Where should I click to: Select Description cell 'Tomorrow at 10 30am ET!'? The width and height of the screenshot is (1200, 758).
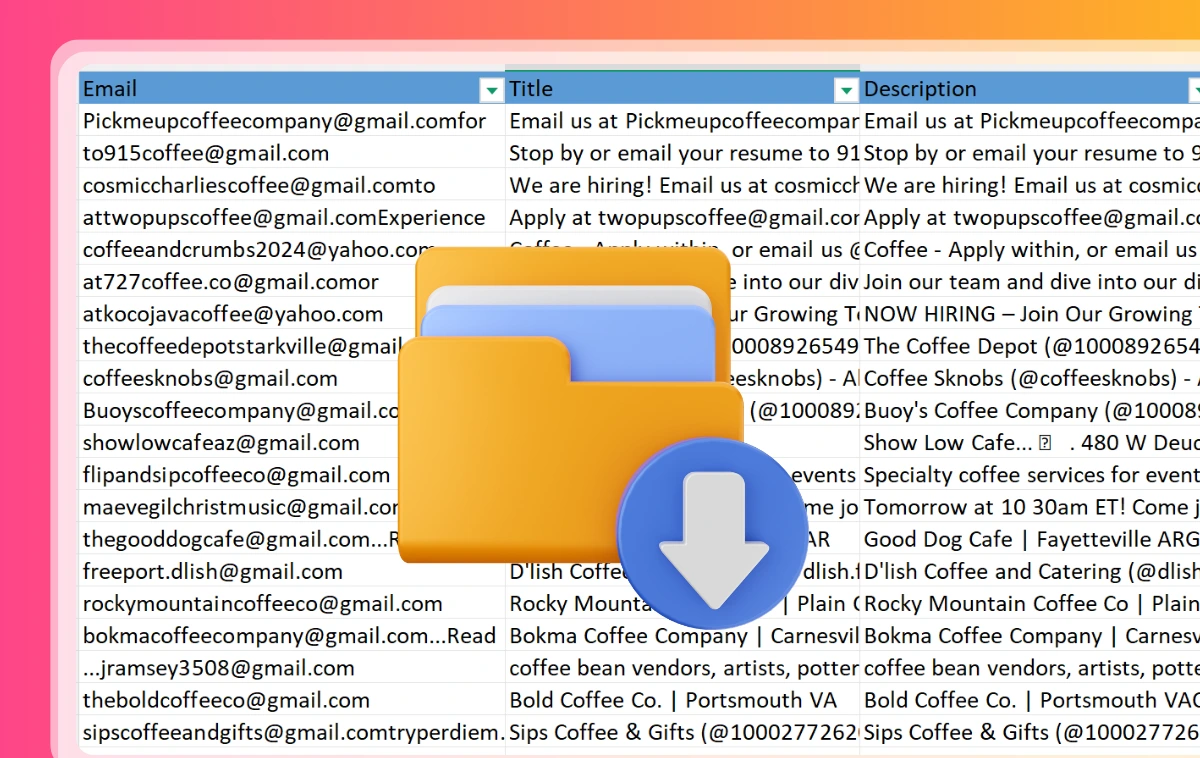[1030, 506]
